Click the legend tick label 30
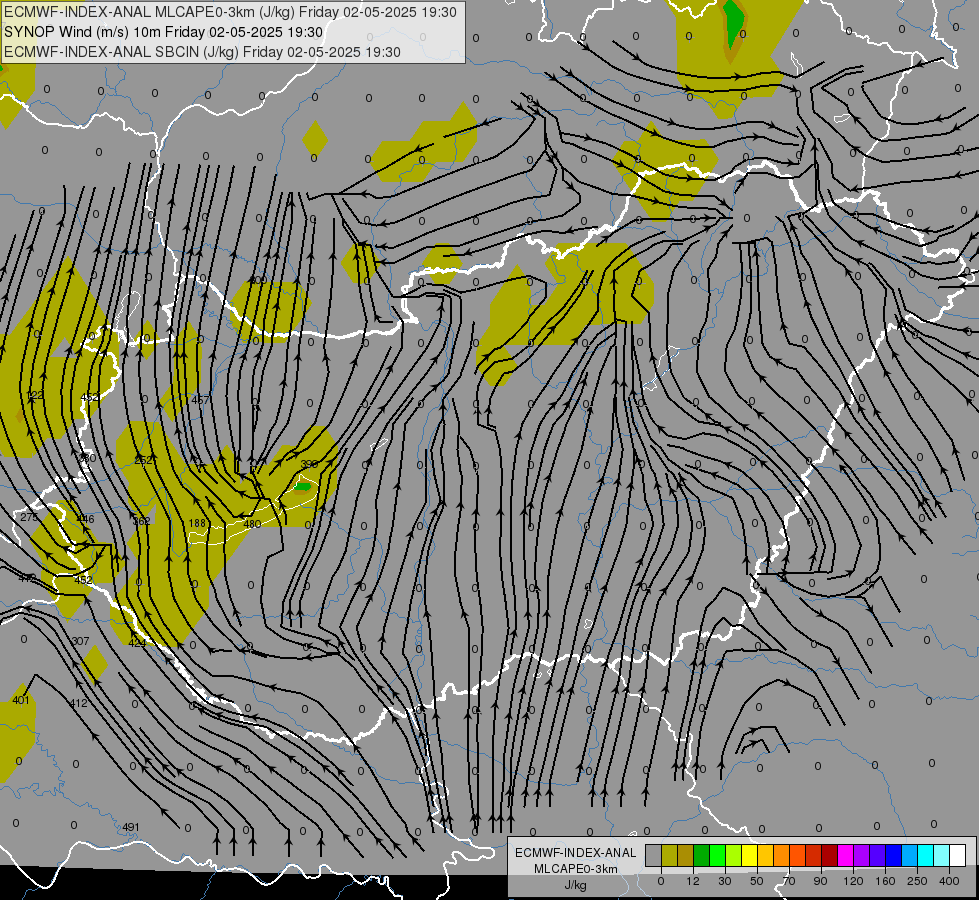The height and width of the screenshot is (900, 979). coord(725,881)
